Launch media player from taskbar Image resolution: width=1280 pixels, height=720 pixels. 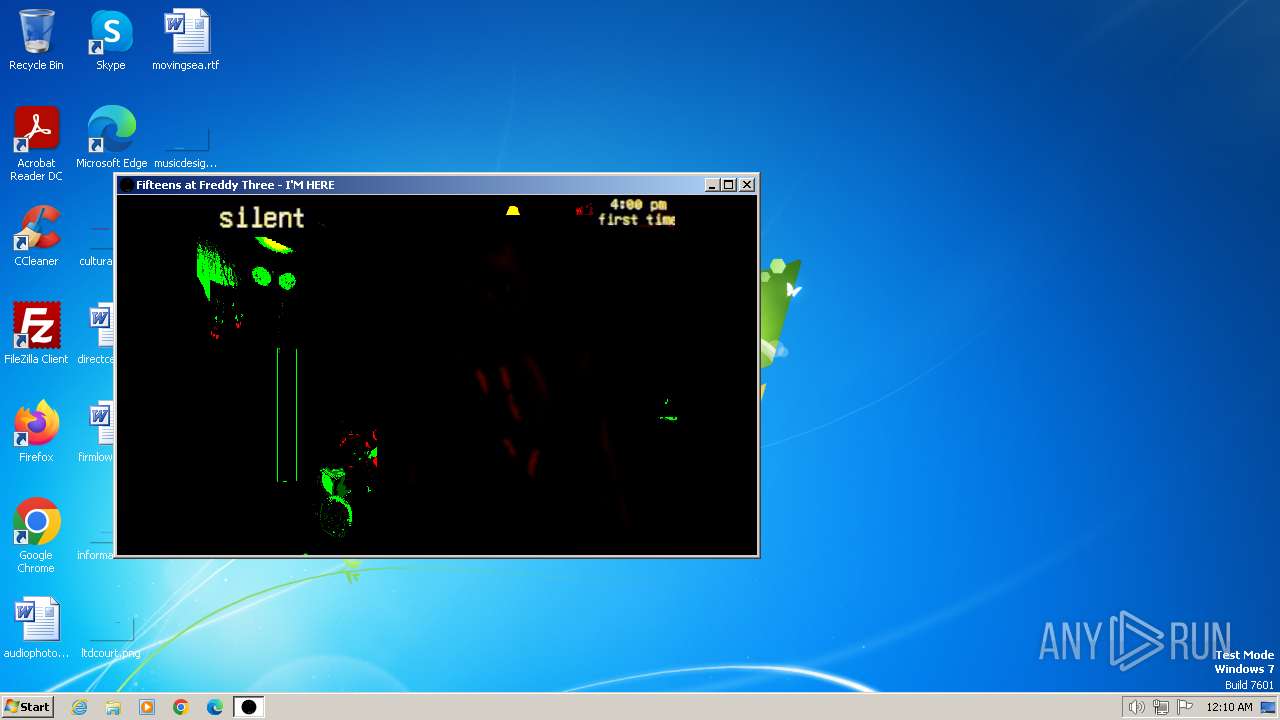click(147, 707)
